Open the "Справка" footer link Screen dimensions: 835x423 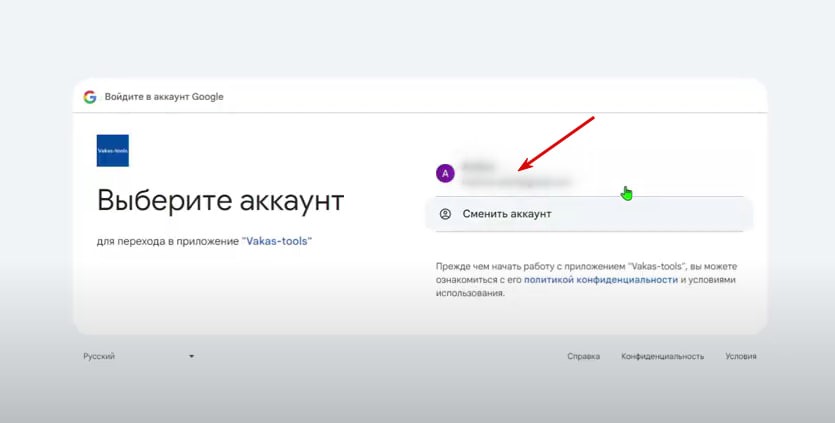[x=583, y=356]
